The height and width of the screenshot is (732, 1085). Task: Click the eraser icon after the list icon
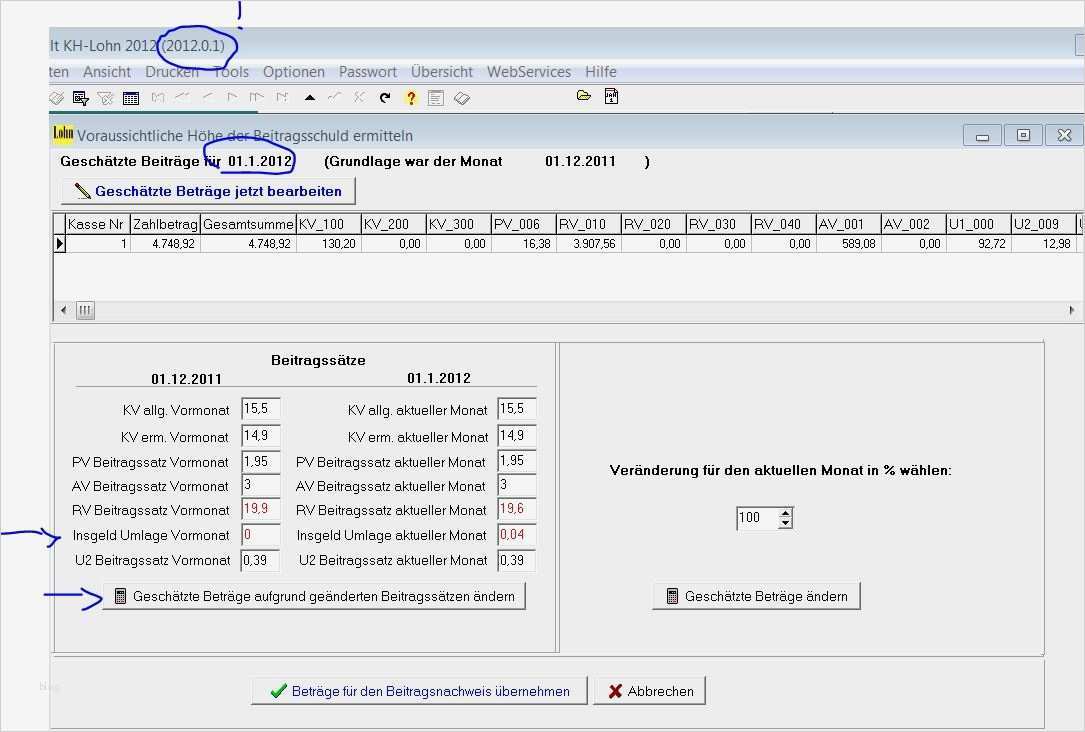coord(462,98)
